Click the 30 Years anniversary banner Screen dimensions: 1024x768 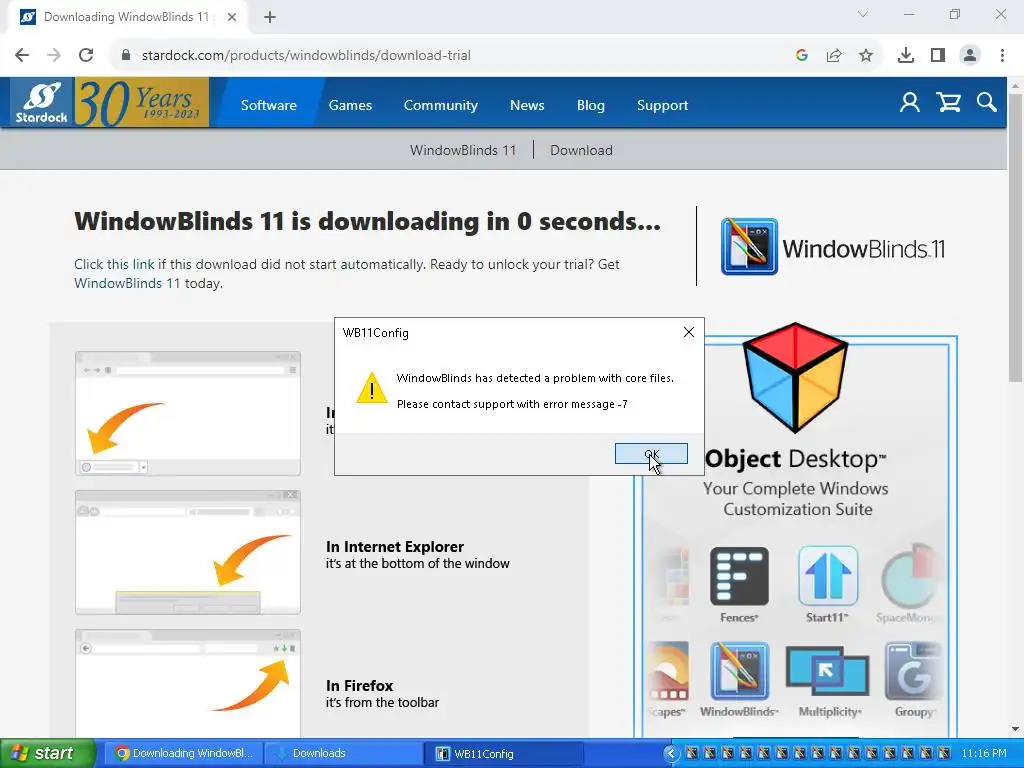pyautogui.click(x=142, y=103)
